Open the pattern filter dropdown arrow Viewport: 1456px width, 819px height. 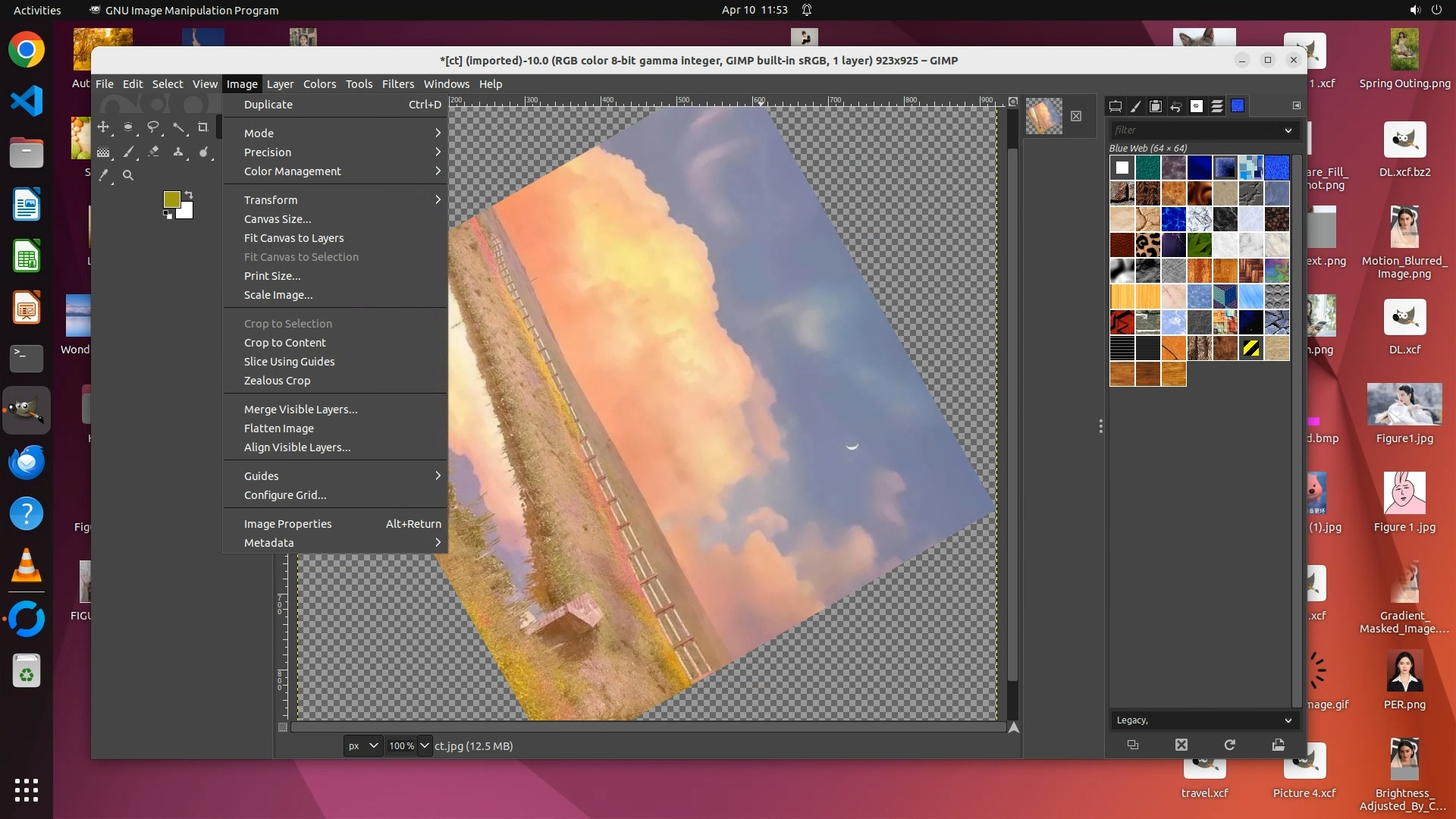(x=1288, y=130)
